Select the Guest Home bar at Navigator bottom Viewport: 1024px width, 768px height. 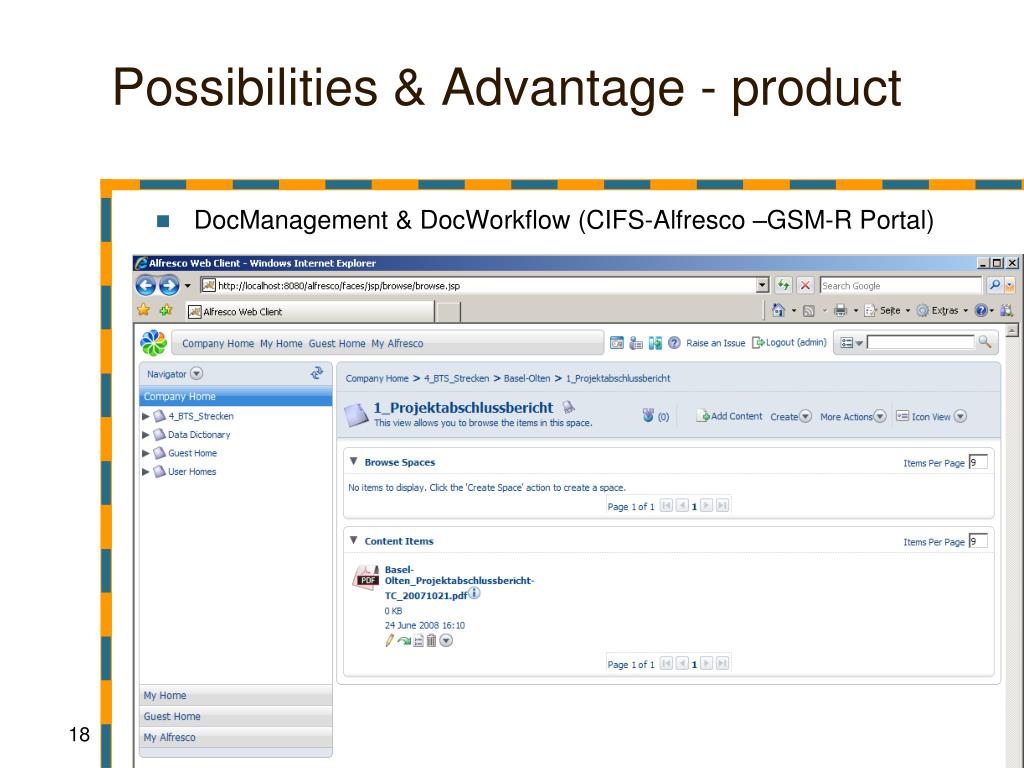(236, 716)
